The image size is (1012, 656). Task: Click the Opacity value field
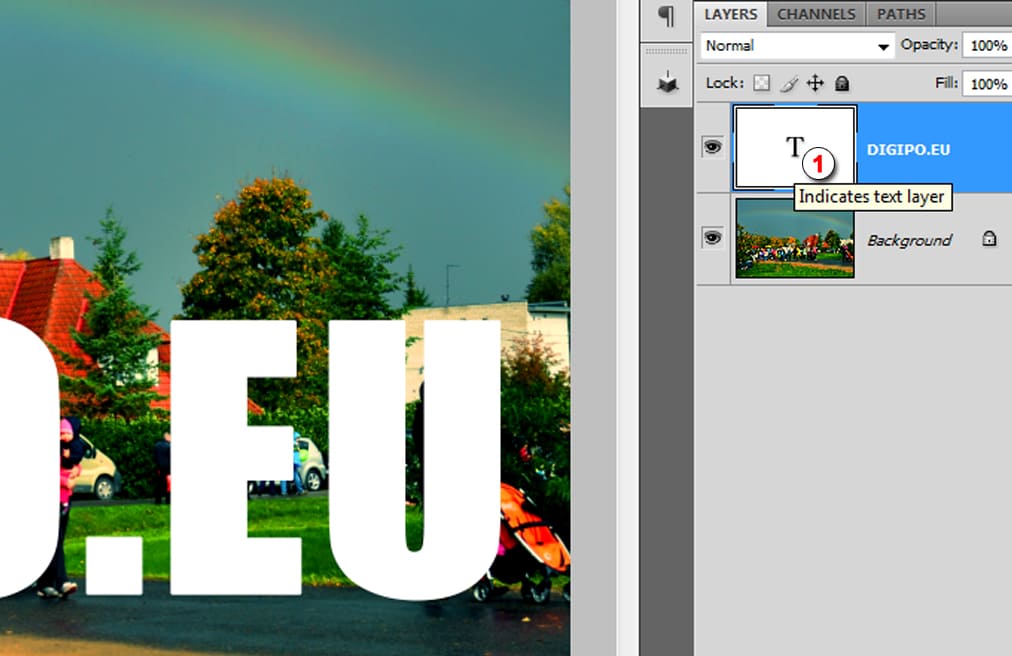tap(987, 46)
